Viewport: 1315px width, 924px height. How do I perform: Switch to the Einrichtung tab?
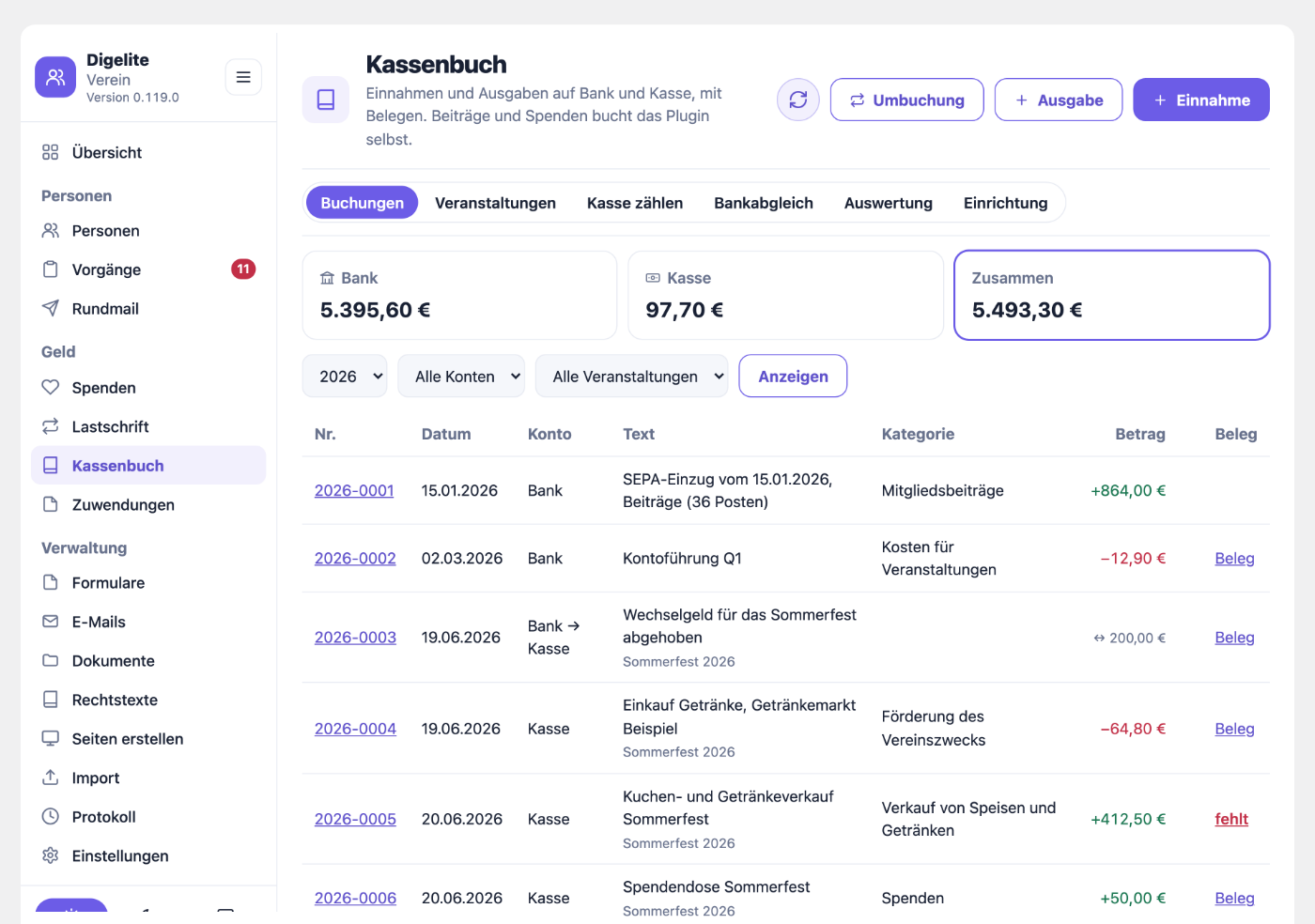coord(1006,203)
